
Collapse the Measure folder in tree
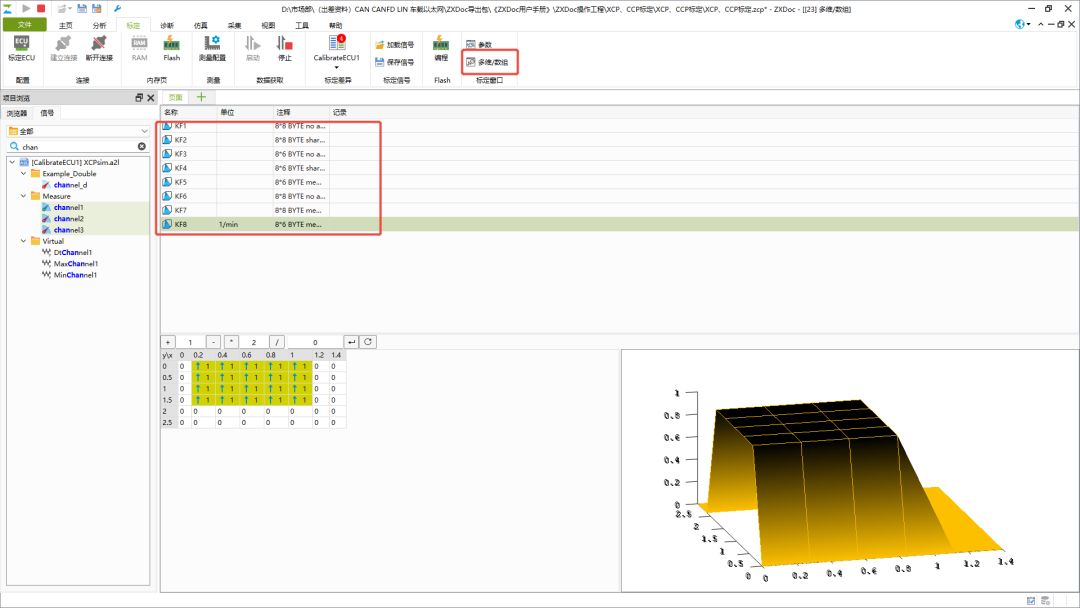tap(22, 196)
